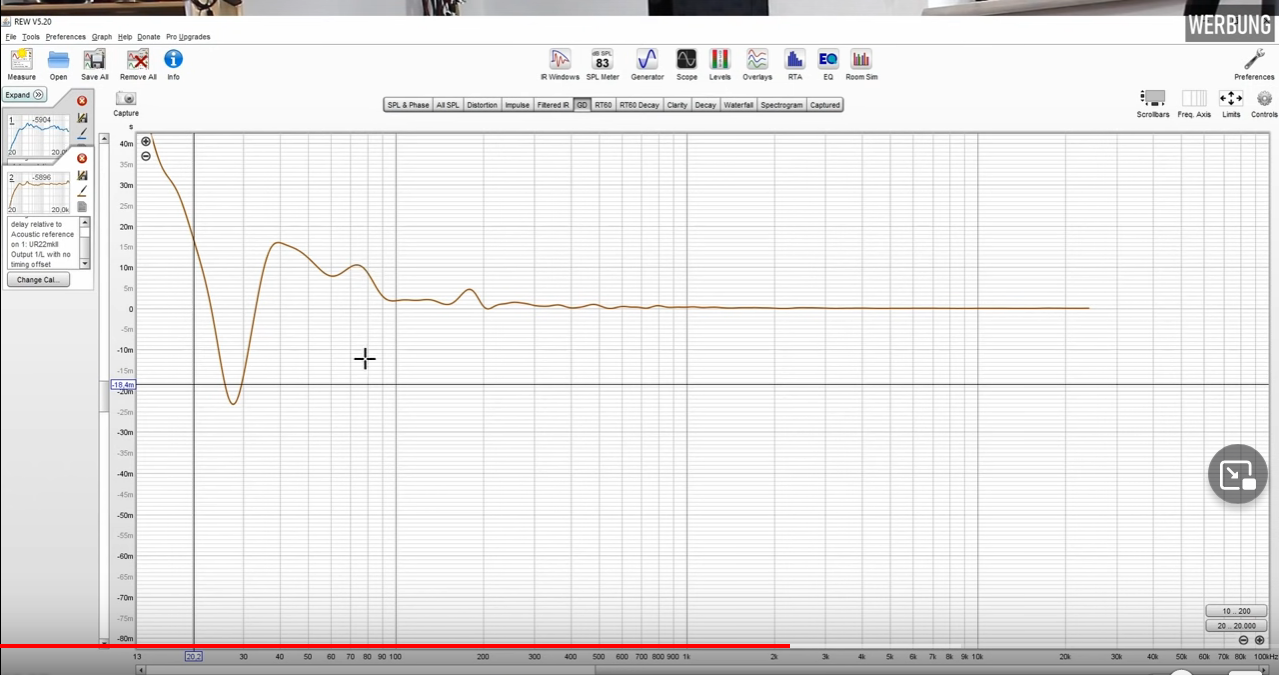This screenshot has width=1279, height=675.
Task: Open the EQ window
Action: (827, 63)
